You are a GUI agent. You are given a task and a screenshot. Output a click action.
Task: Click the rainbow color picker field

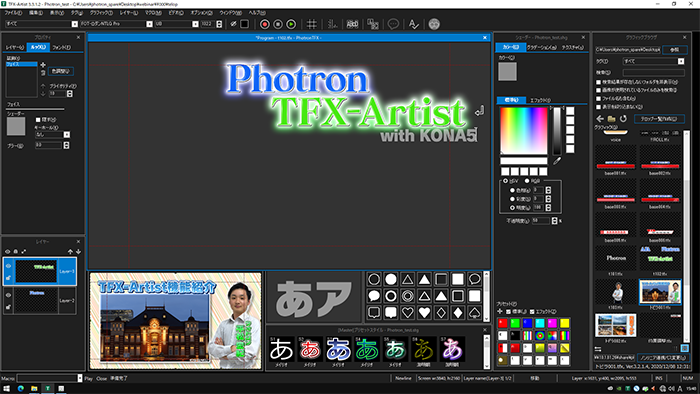point(524,131)
